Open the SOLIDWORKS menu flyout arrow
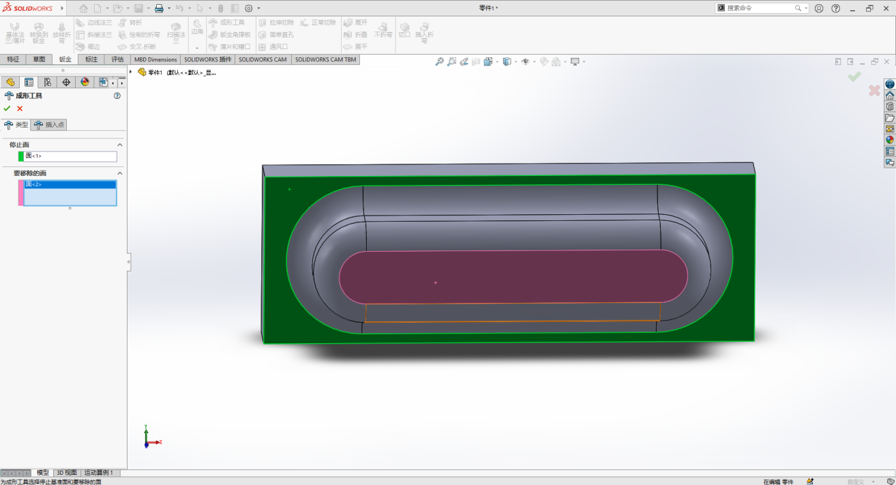This screenshot has width=896, height=485. [x=62, y=9]
